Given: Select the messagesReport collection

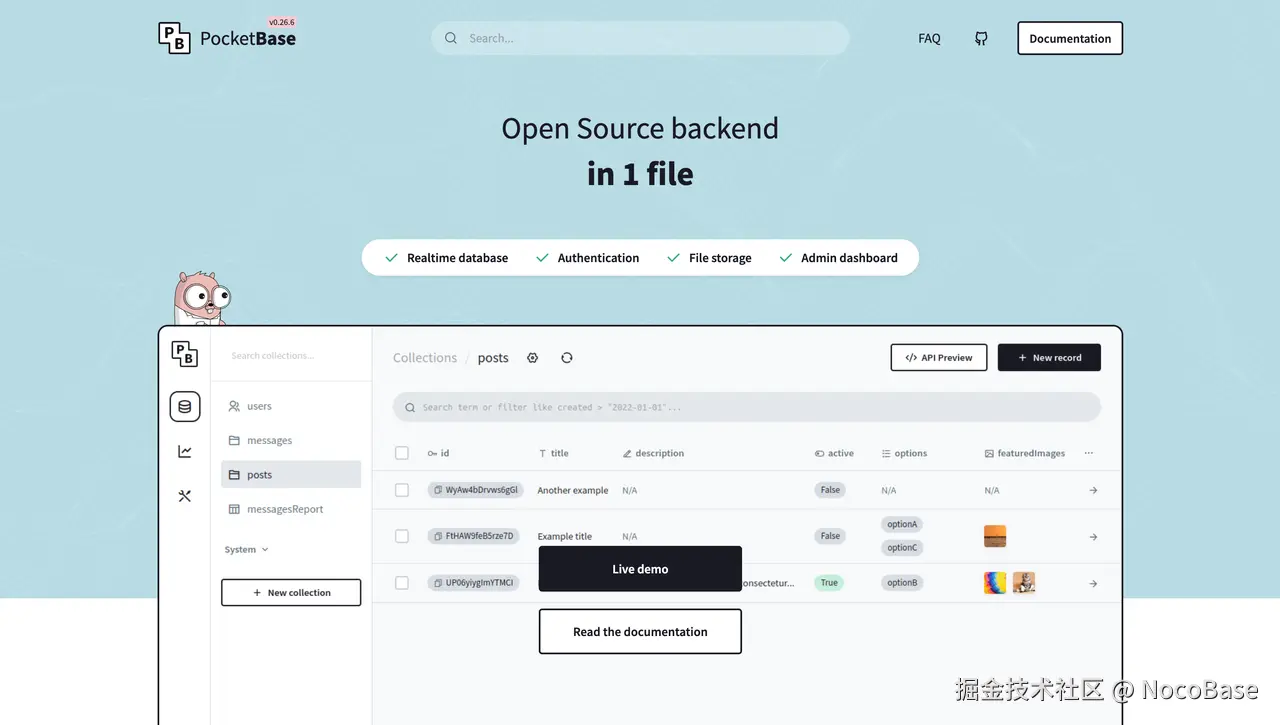Looking at the screenshot, I should tap(291, 509).
